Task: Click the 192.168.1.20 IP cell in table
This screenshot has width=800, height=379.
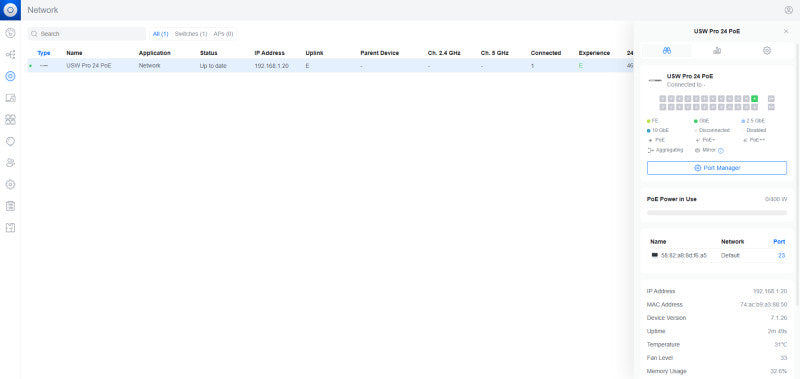Action: pyautogui.click(x=271, y=66)
